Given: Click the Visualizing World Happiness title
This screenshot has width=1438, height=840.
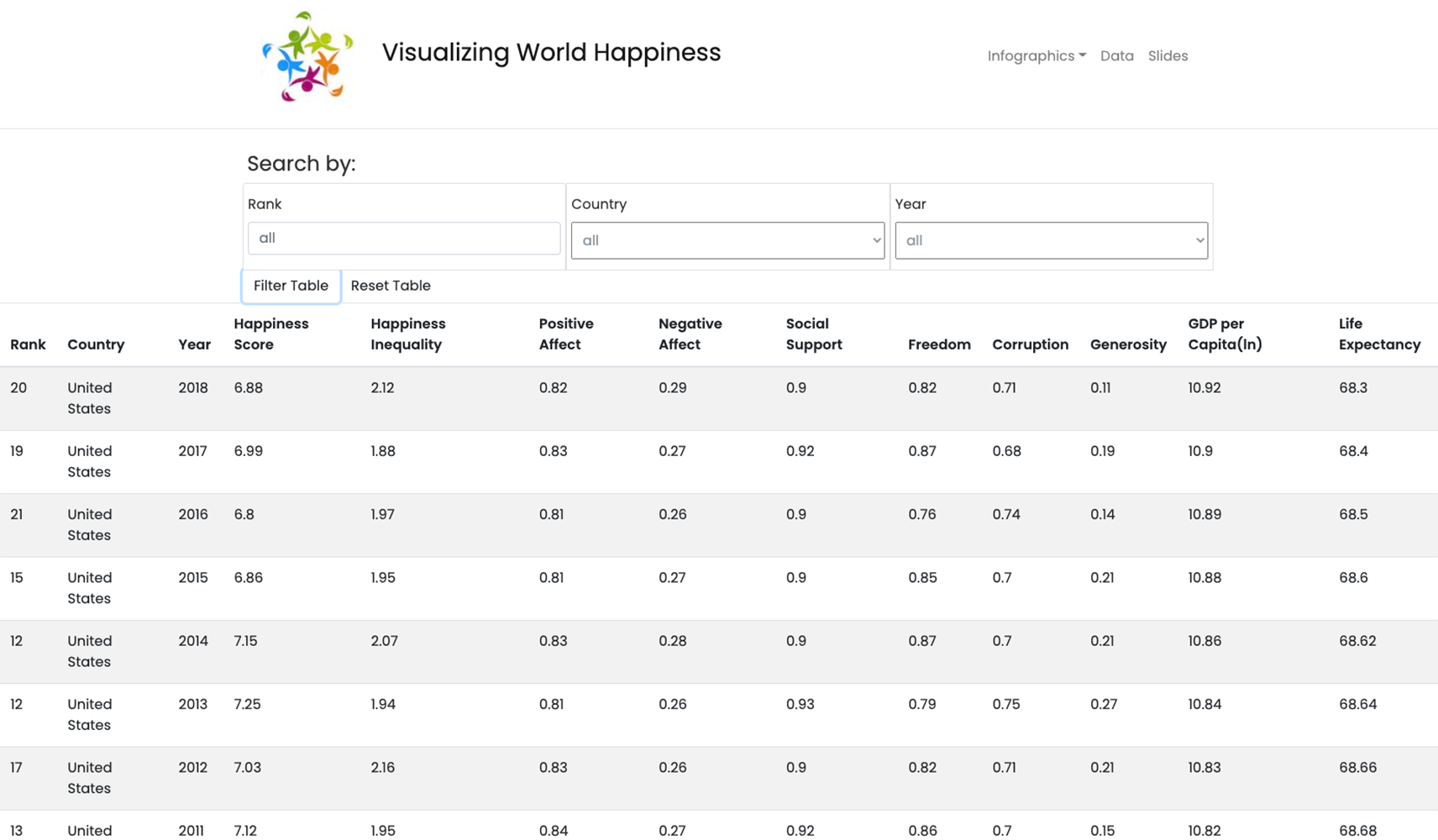Looking at the screenshot, I should (x=551, y=52).
